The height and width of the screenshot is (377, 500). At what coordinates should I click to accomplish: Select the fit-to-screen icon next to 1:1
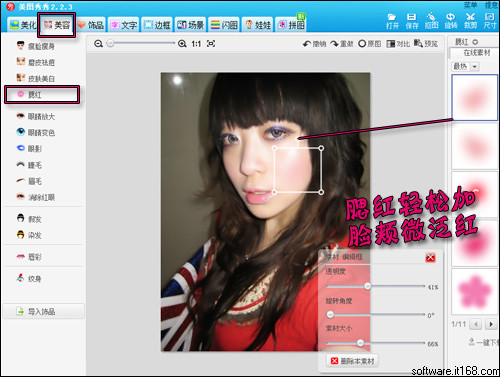(211, 44)
